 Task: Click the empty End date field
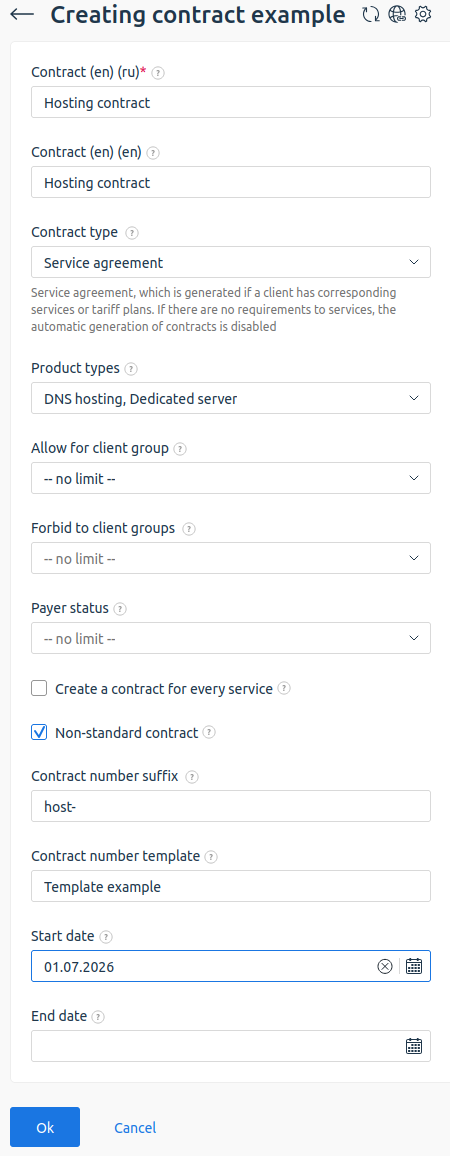tap(231, 1046)
